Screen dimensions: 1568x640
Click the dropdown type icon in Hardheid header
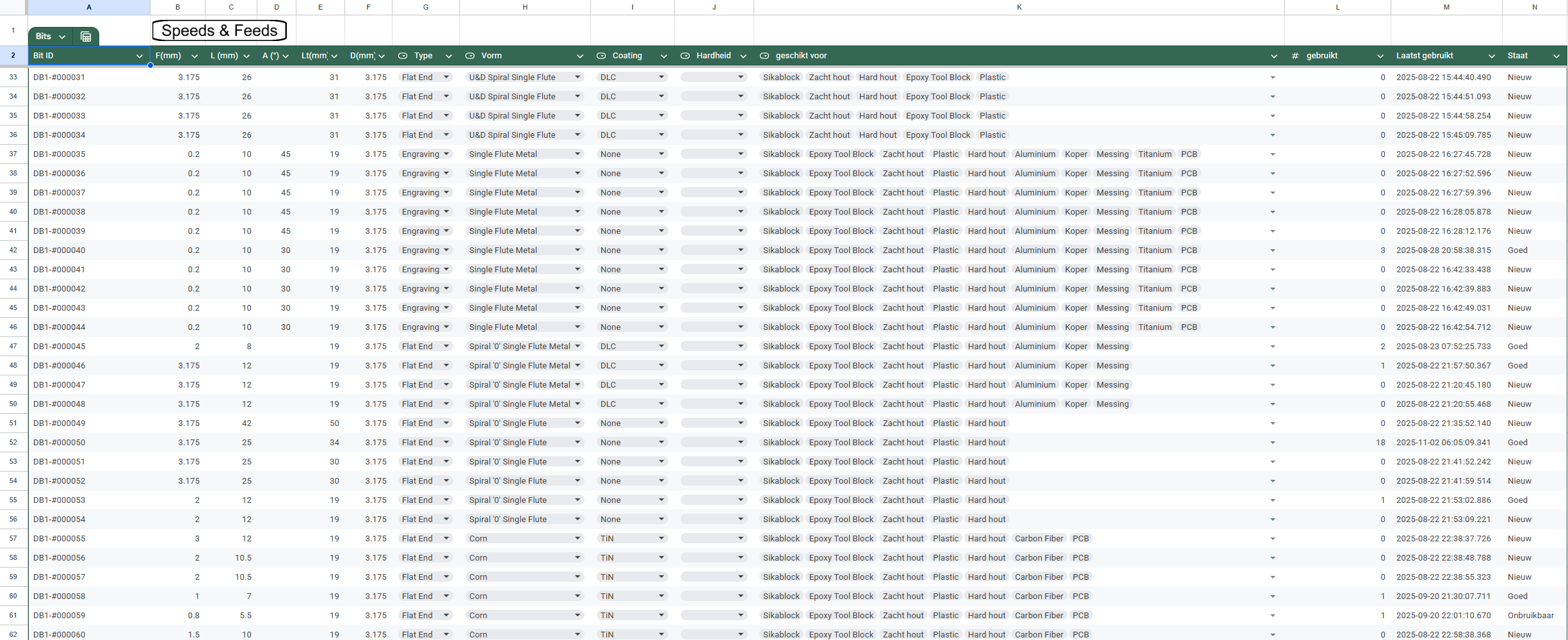pos(684,56)
